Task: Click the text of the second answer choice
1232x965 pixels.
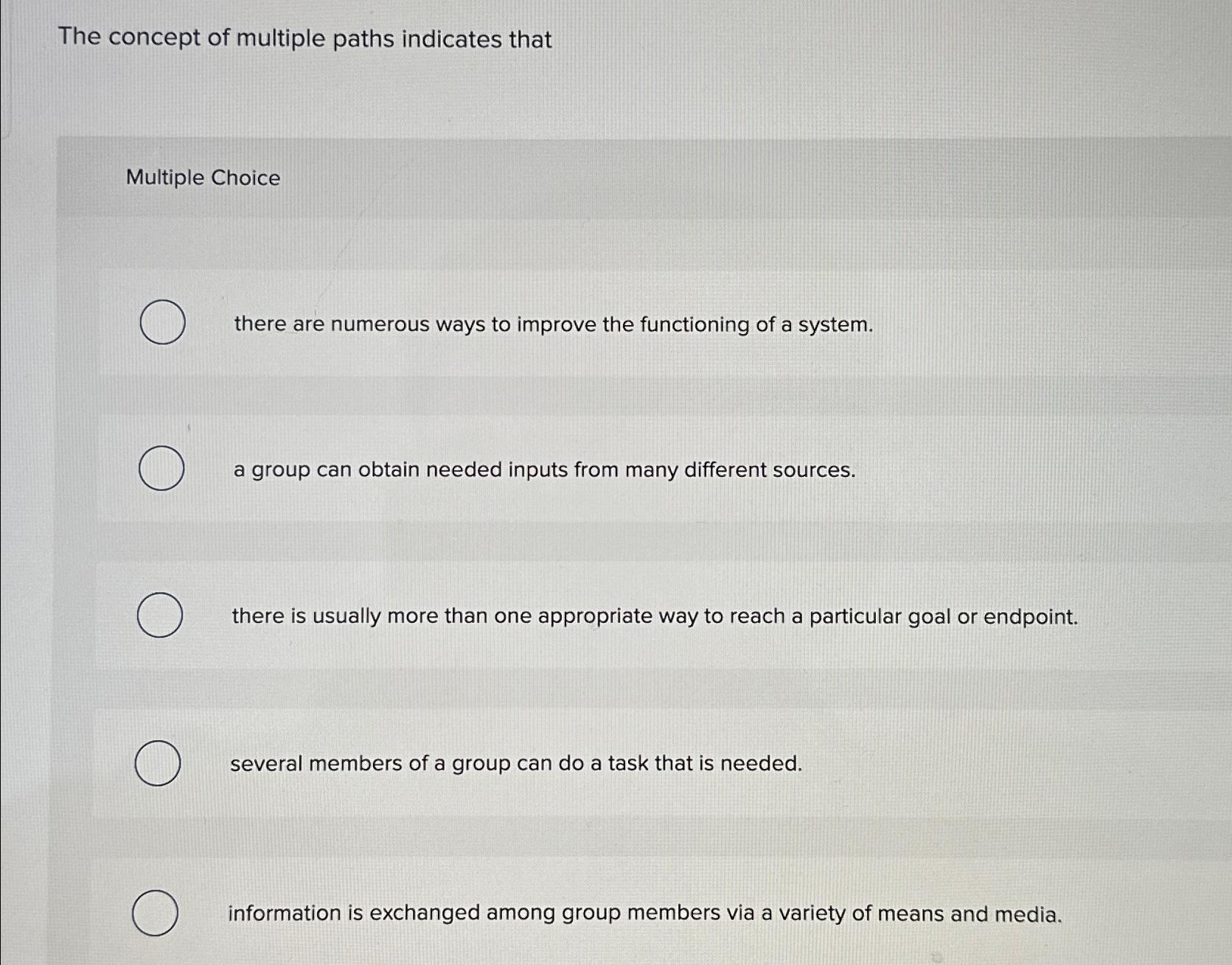Action: point(542,470)
